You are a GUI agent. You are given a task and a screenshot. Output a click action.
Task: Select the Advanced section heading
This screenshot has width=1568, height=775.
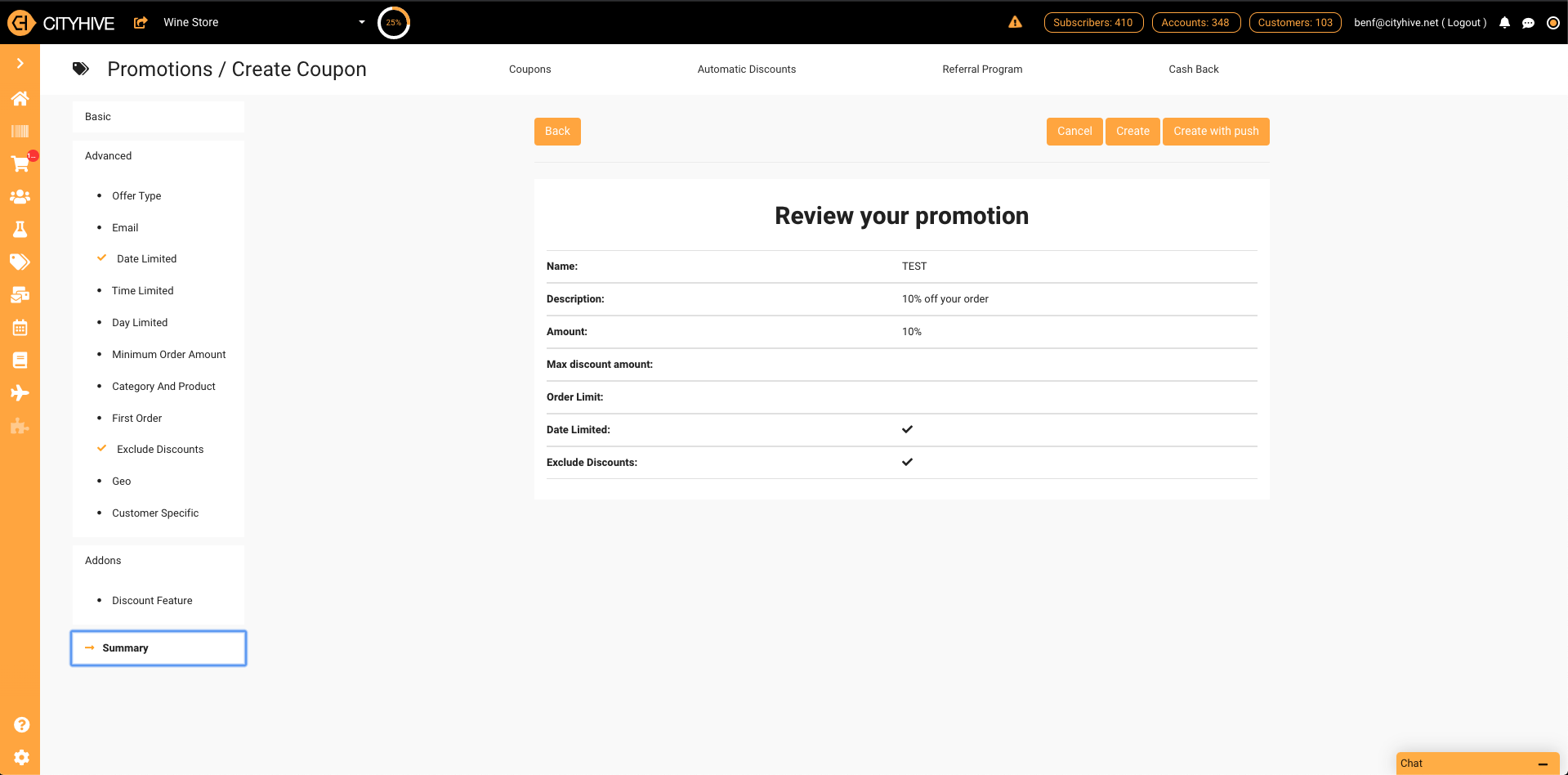point(108,156)
